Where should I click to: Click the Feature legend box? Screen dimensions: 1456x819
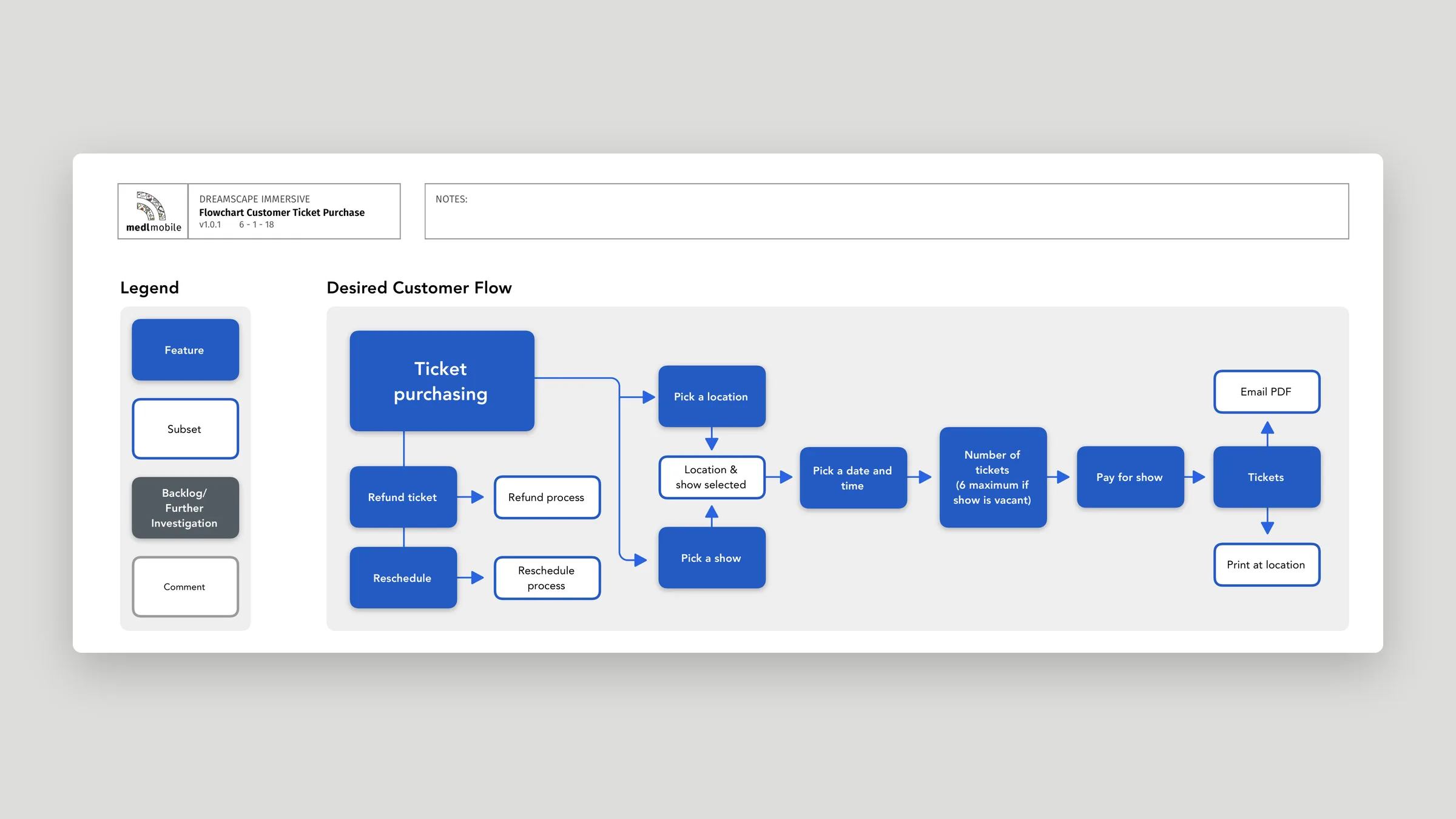coord(185,350)
